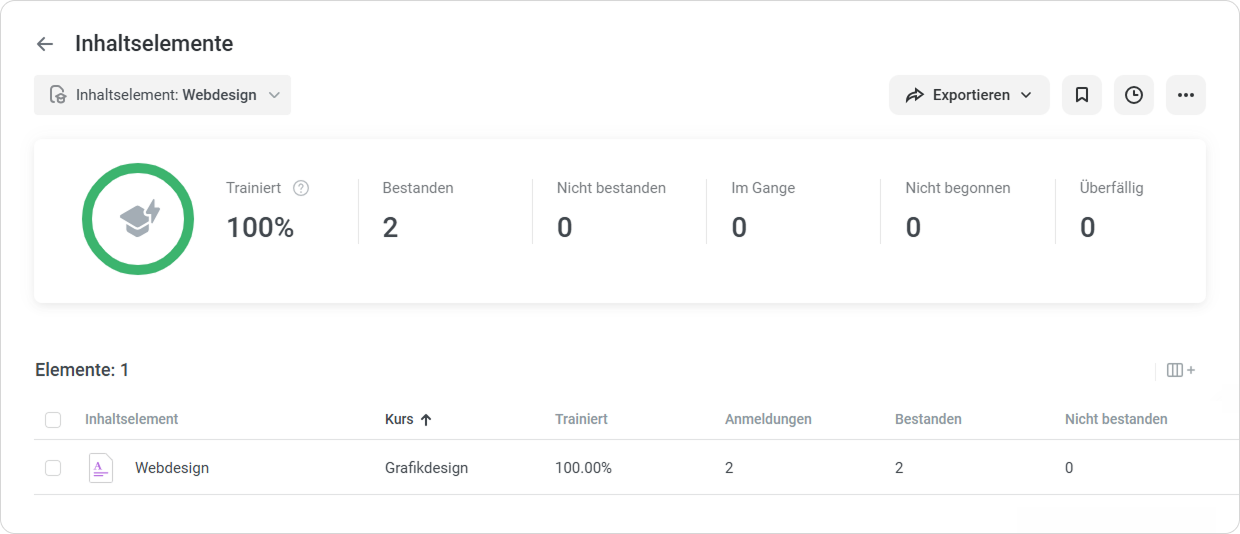Screen dimensions: 1240x534
Task: Click the bookmark icon button
Action: pyautogui.click(x=1082, y=95)
